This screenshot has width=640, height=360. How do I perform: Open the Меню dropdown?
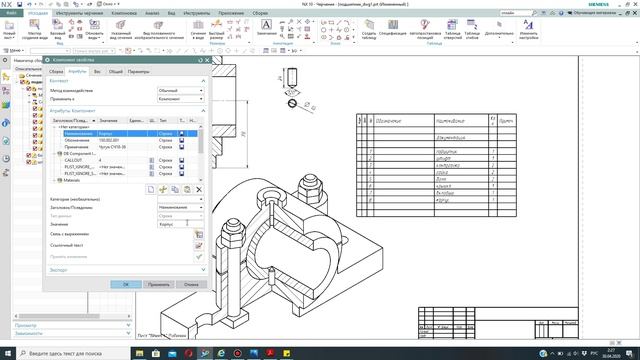tap(14, 51)
